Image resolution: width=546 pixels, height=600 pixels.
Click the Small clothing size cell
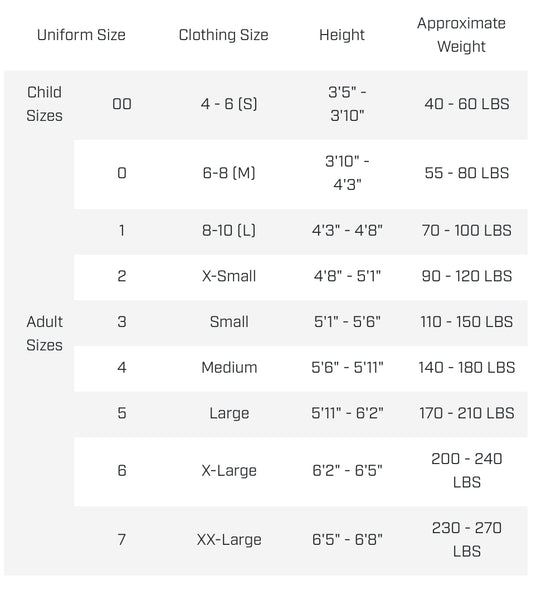(x=229, y=322)
